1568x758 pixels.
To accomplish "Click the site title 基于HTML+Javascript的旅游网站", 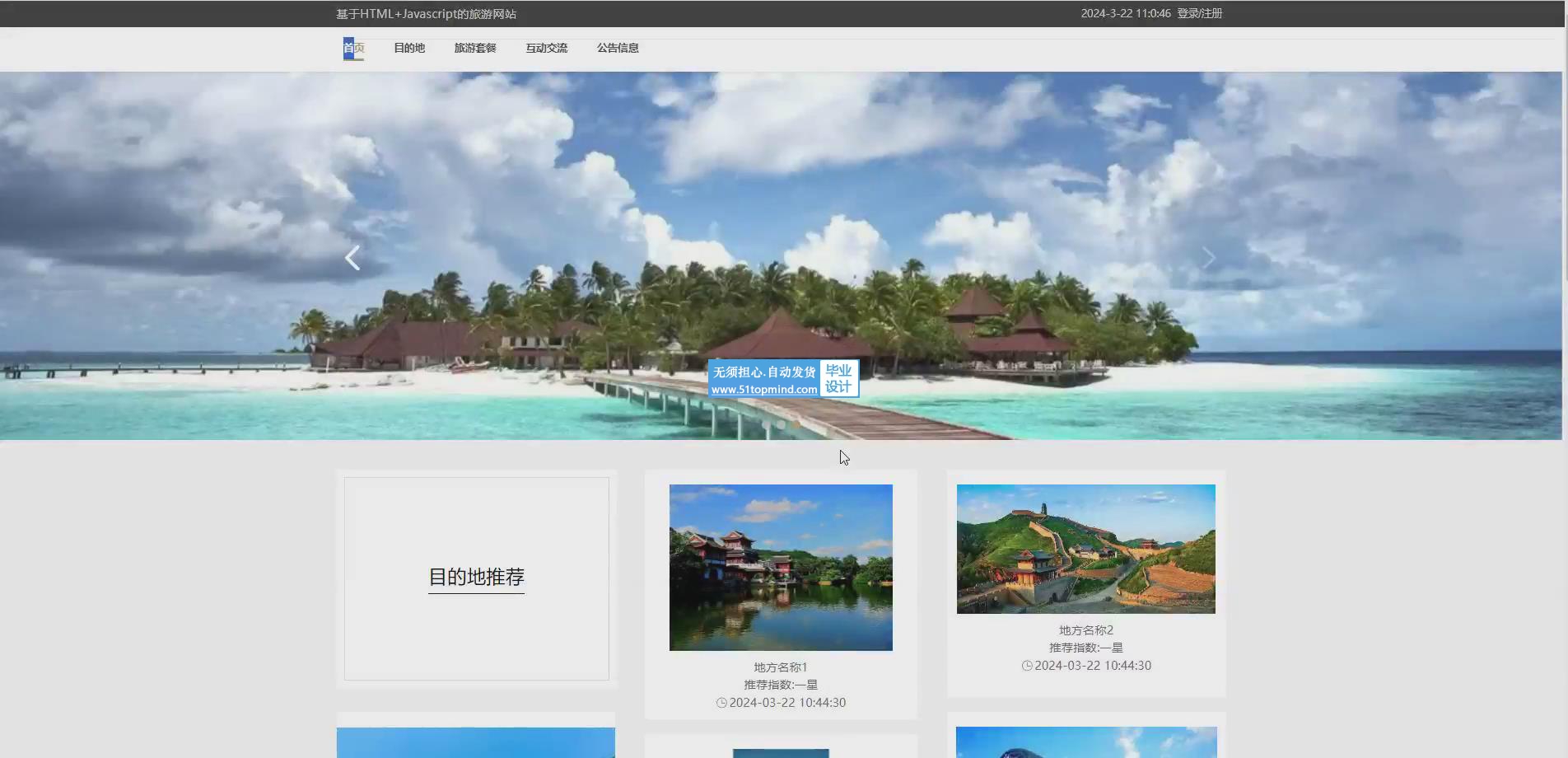I will [x=427, y=14].
